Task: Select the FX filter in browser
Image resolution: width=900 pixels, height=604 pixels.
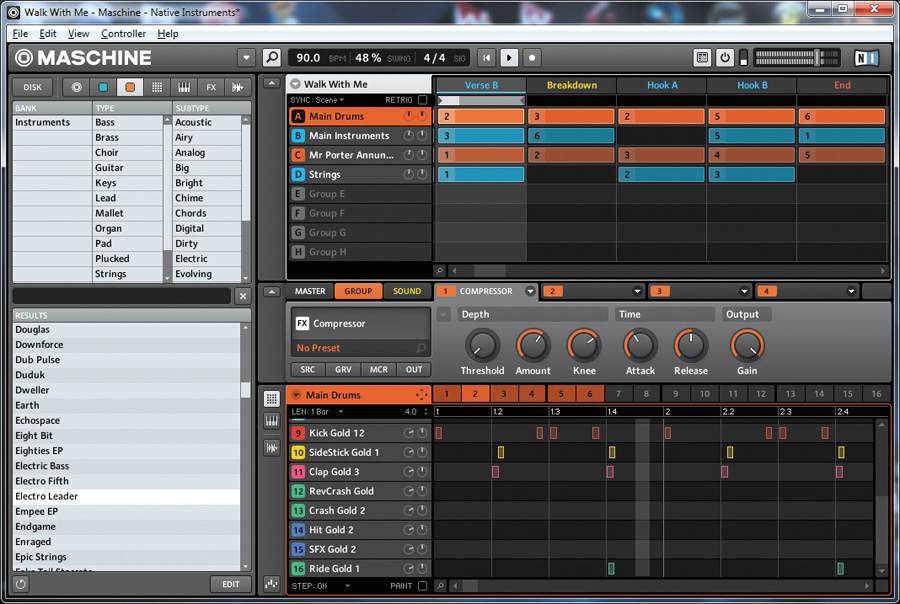Action: pyautogui.click(x=211, y=87)
